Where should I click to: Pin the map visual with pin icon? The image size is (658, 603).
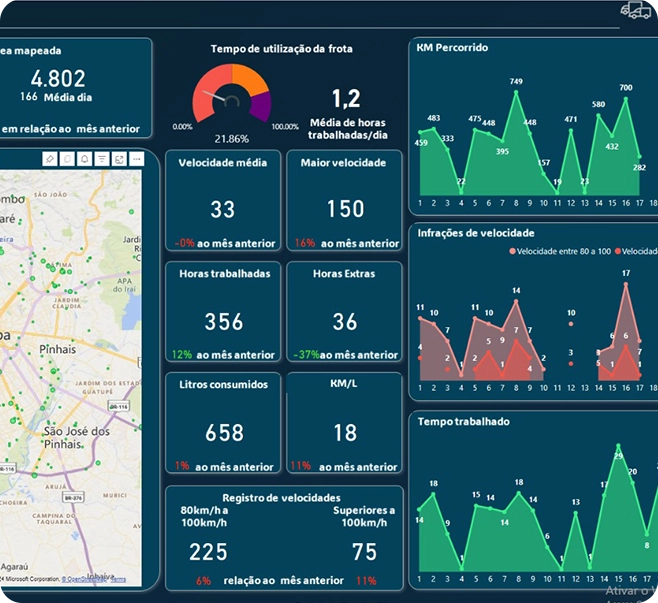[x=49, y=159]
